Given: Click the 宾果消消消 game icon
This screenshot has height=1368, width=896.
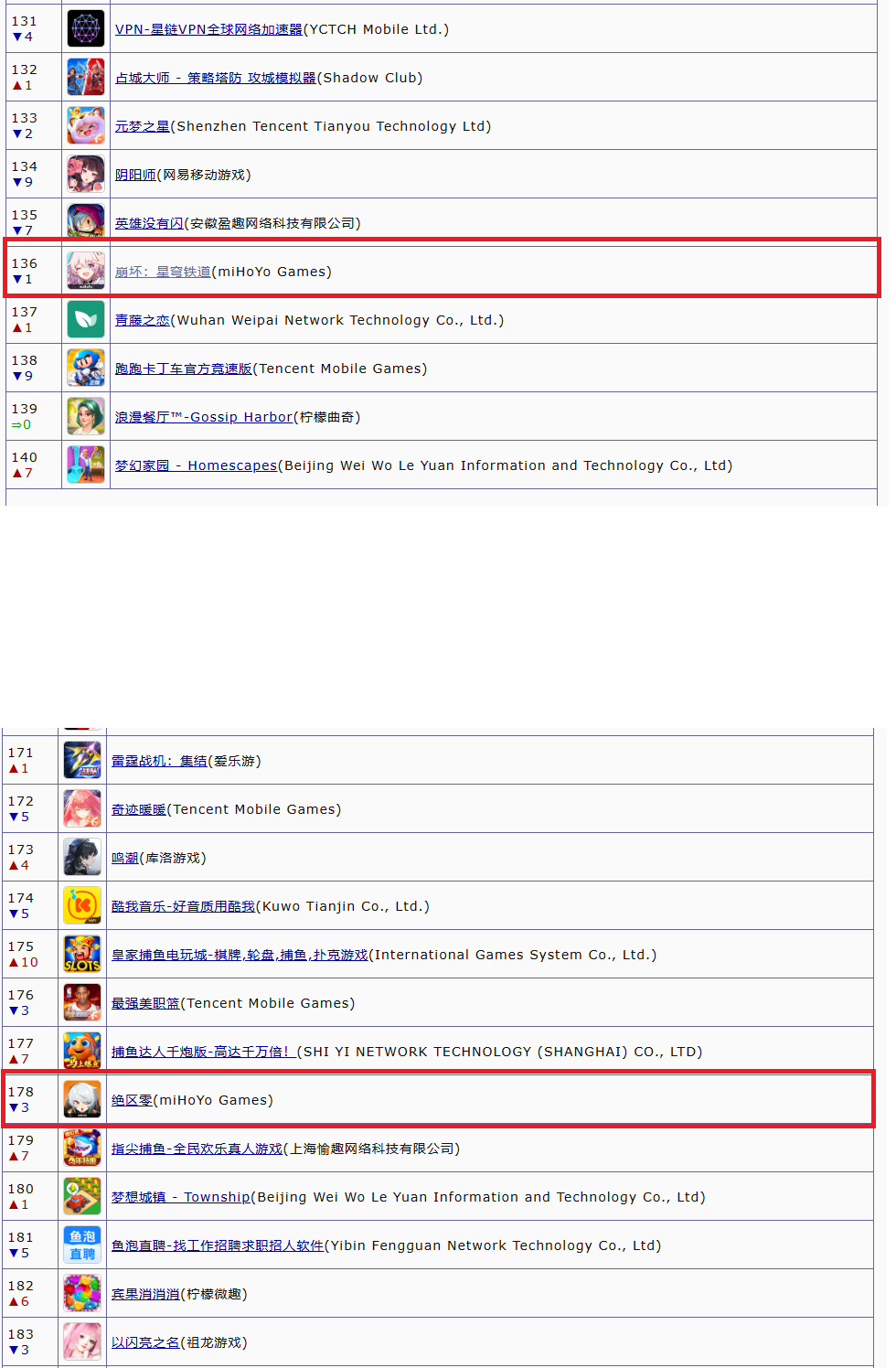Looking at the screenshot, I should tap(82, 1294).
